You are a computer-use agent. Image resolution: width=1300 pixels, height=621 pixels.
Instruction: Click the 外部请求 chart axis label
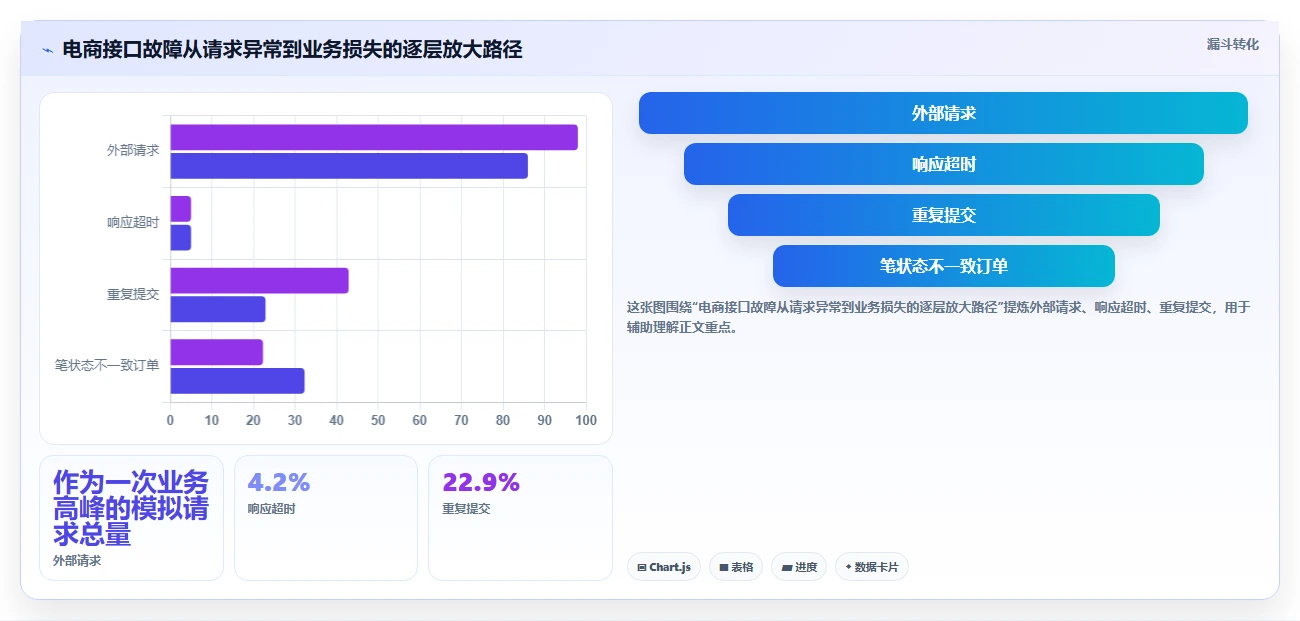(x=133, y=151)
